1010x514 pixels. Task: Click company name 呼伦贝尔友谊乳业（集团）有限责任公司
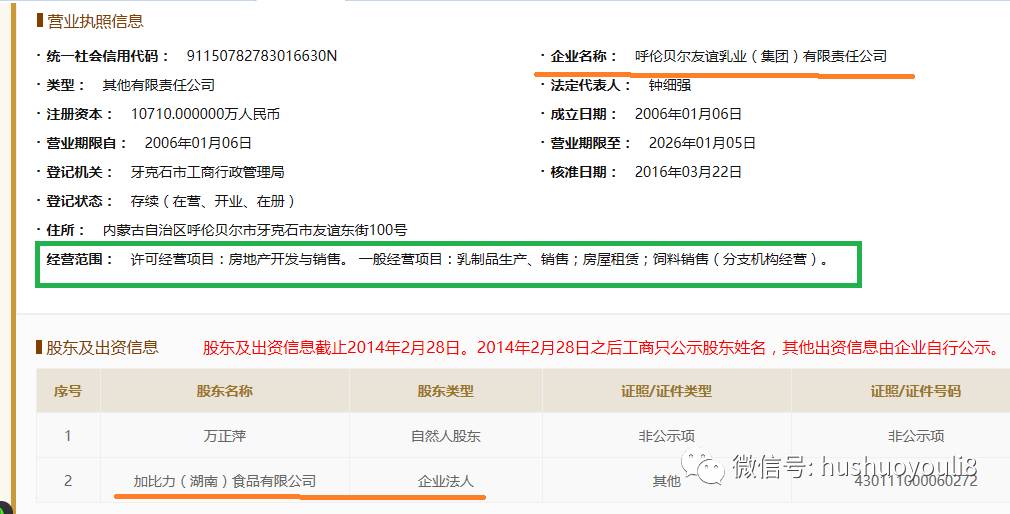(x=761, y=56)
